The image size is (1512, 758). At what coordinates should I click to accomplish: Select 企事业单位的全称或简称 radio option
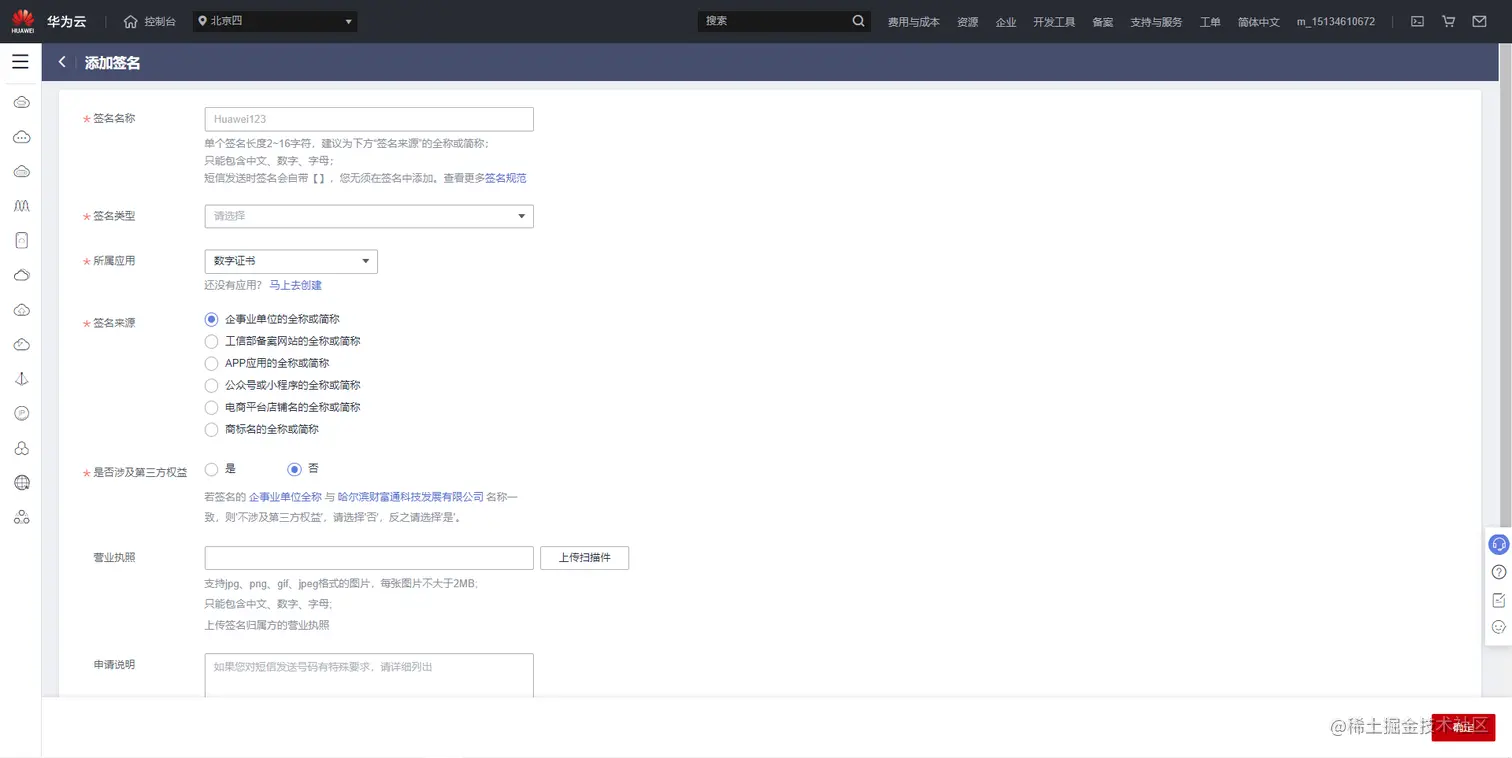pos(211,319)
